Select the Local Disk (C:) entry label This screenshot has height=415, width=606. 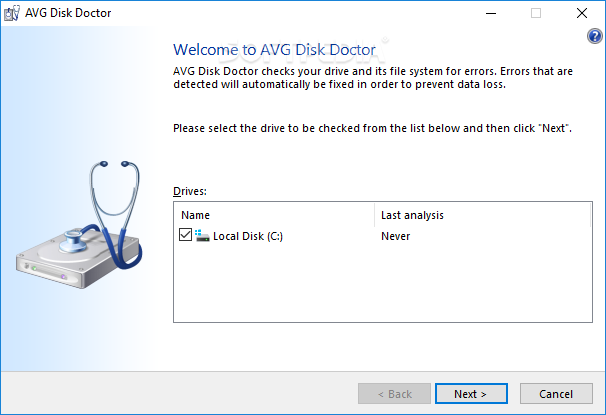(x=248, y=237)
